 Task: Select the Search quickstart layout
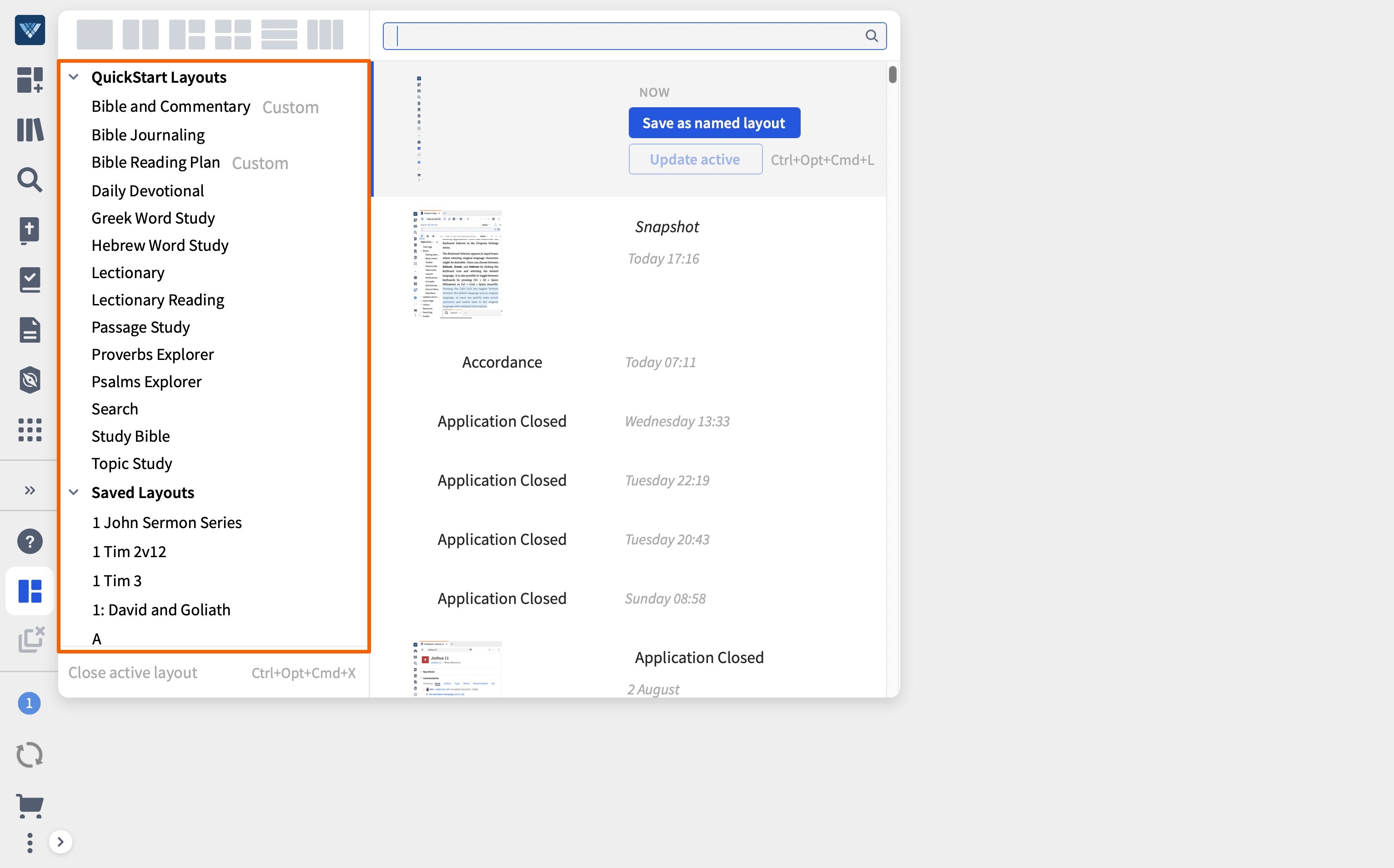pos(115,409)
